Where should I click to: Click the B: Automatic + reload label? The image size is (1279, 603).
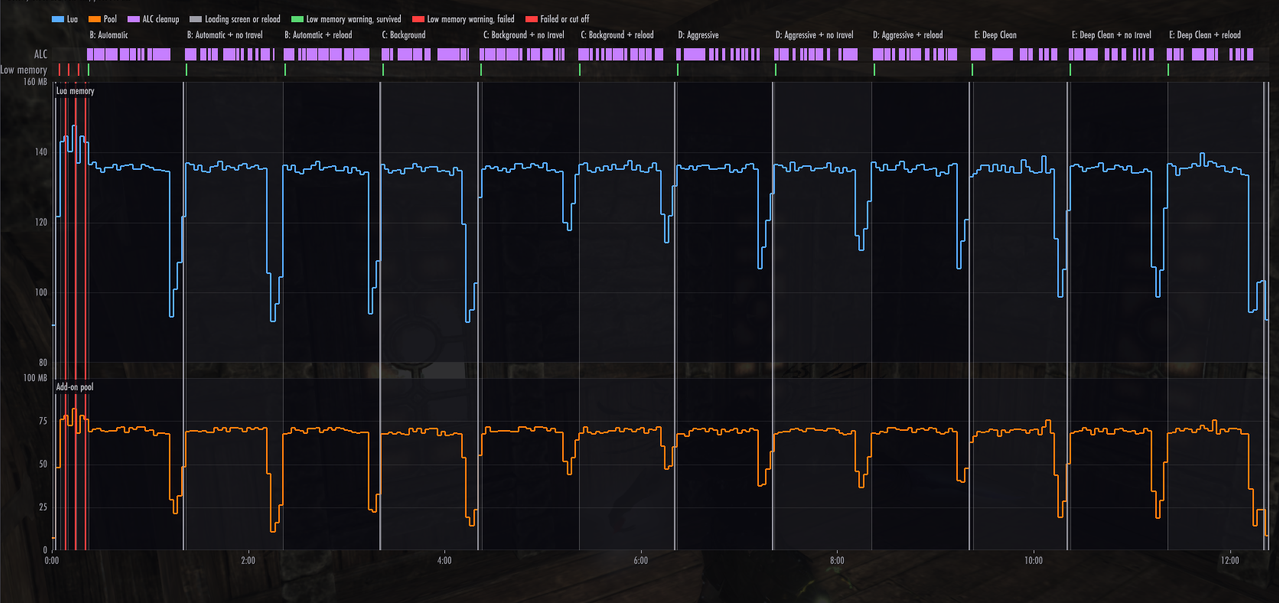pyautogui.click(x=318, y=35)
